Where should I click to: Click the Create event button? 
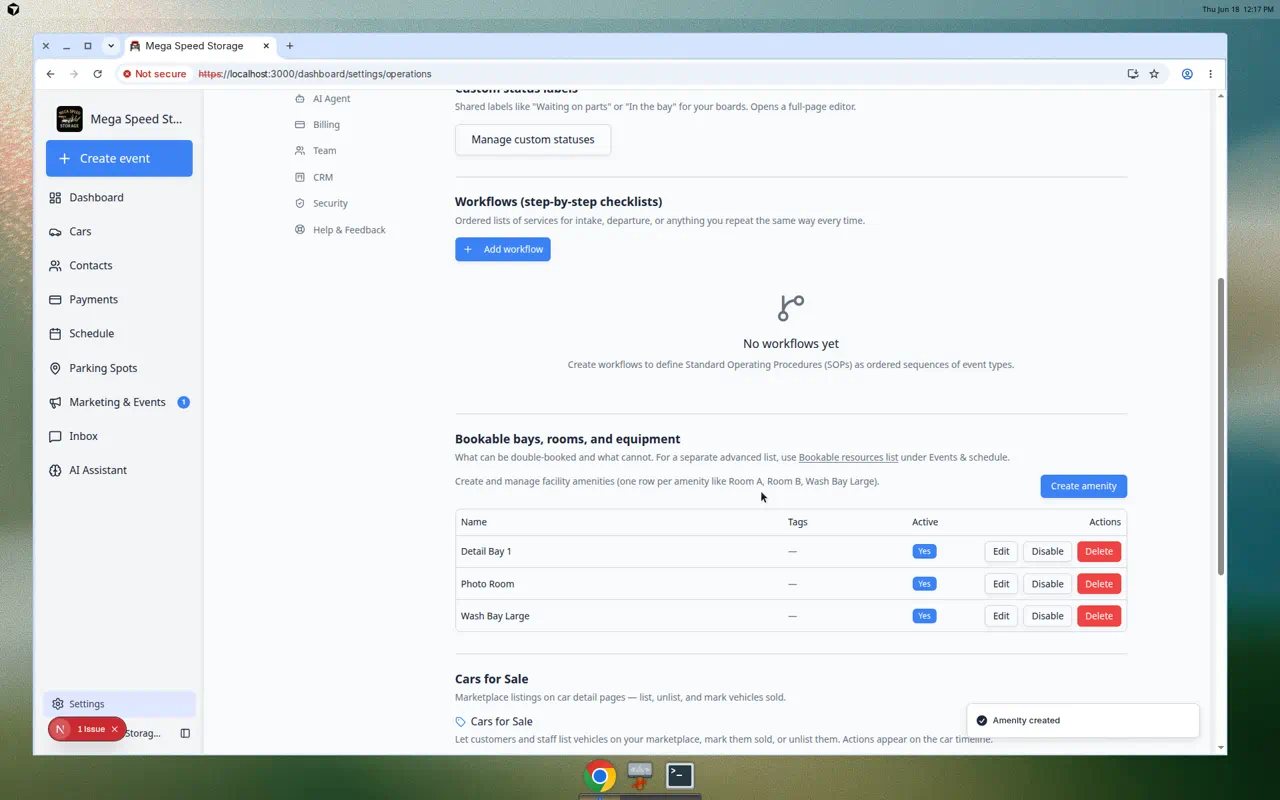119,158
